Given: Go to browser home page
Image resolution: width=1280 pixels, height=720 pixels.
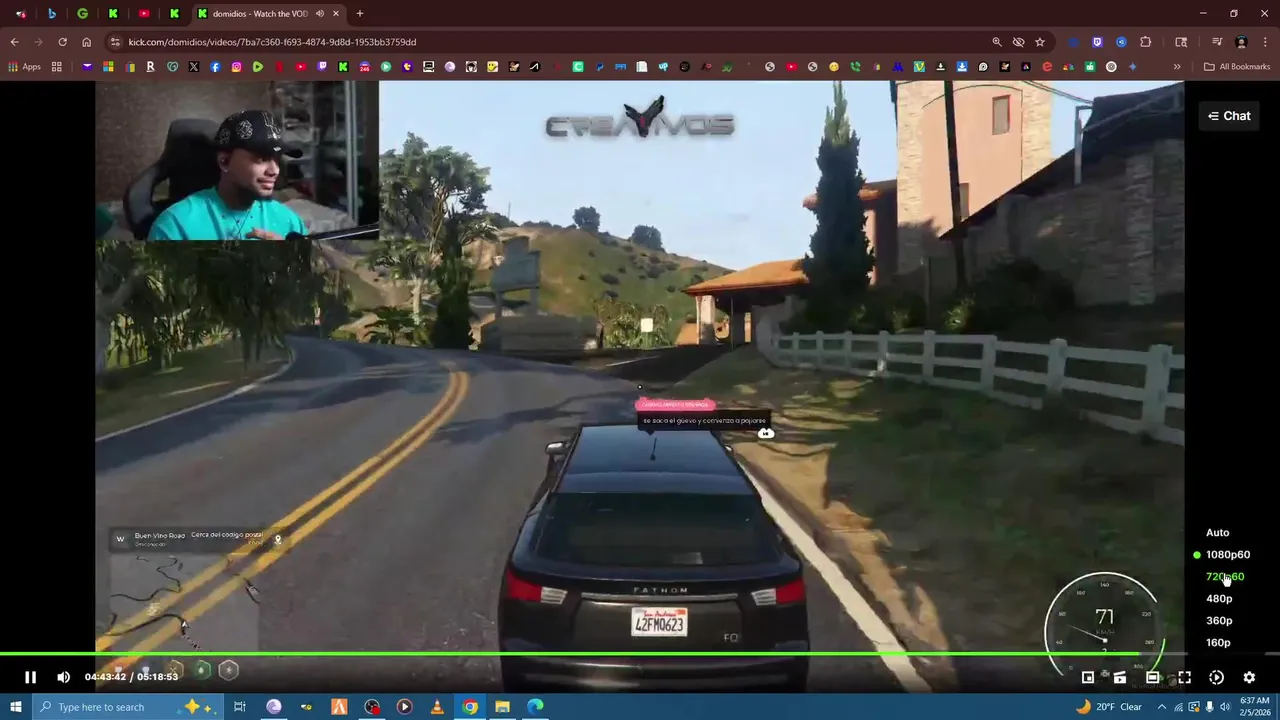Looking at the screenshot, I should [x=87, y=42].
